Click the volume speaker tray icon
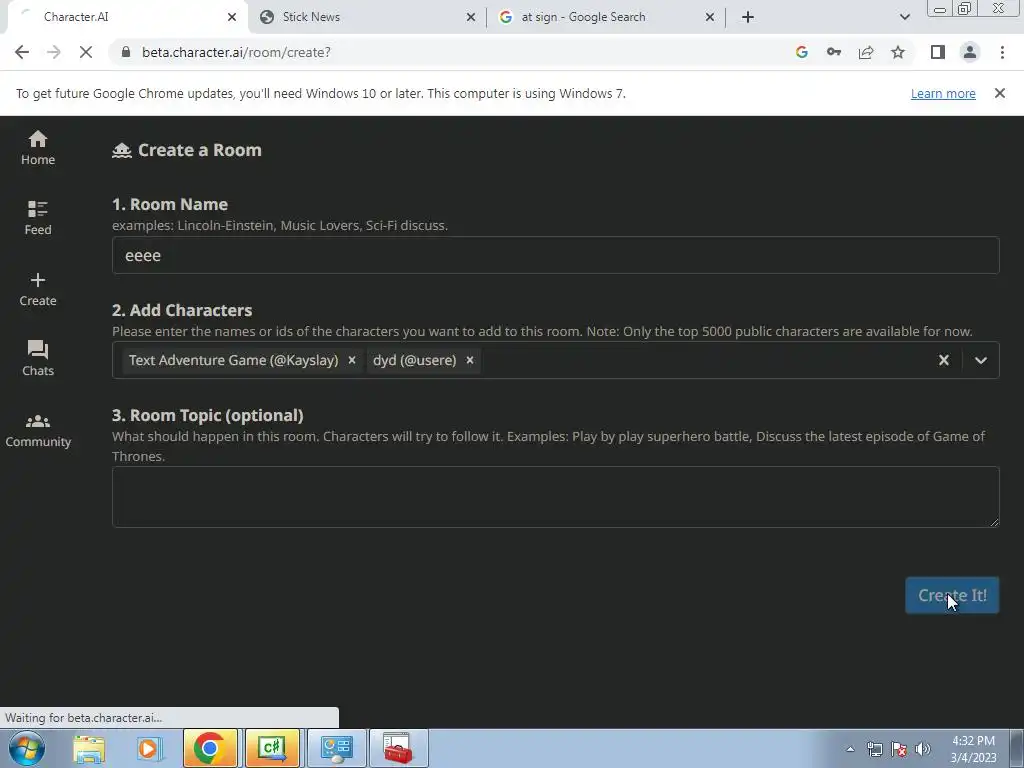The height and width of the screenshot is (768, 1024). tap(923, 749)
